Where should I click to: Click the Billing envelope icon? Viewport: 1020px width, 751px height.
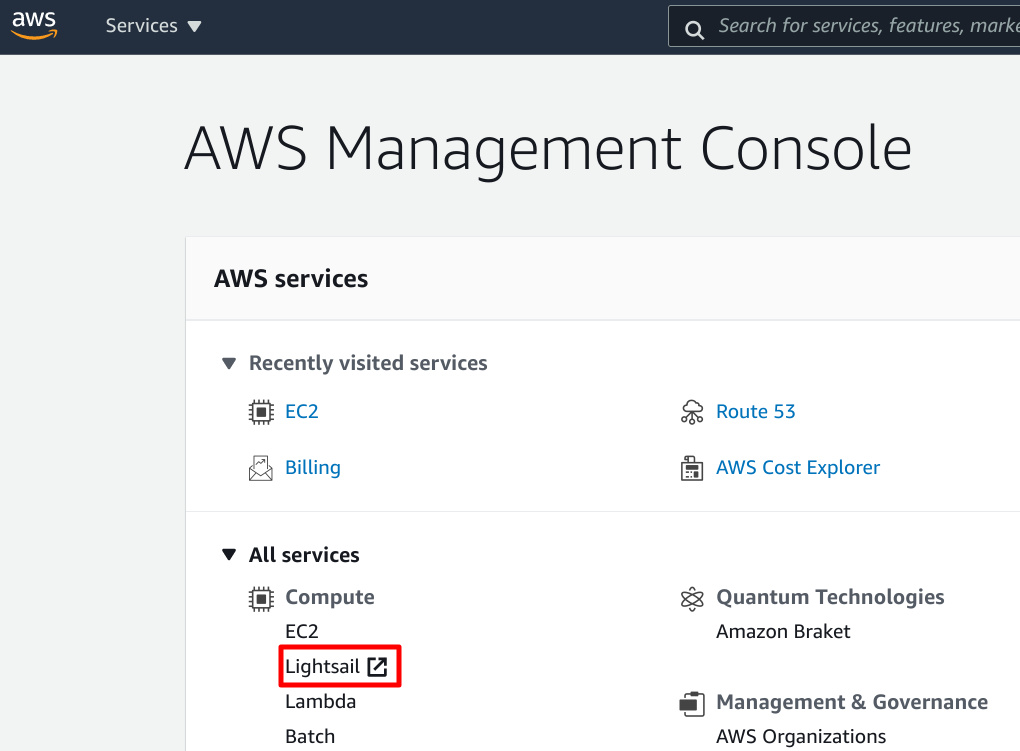pos(261,468)
